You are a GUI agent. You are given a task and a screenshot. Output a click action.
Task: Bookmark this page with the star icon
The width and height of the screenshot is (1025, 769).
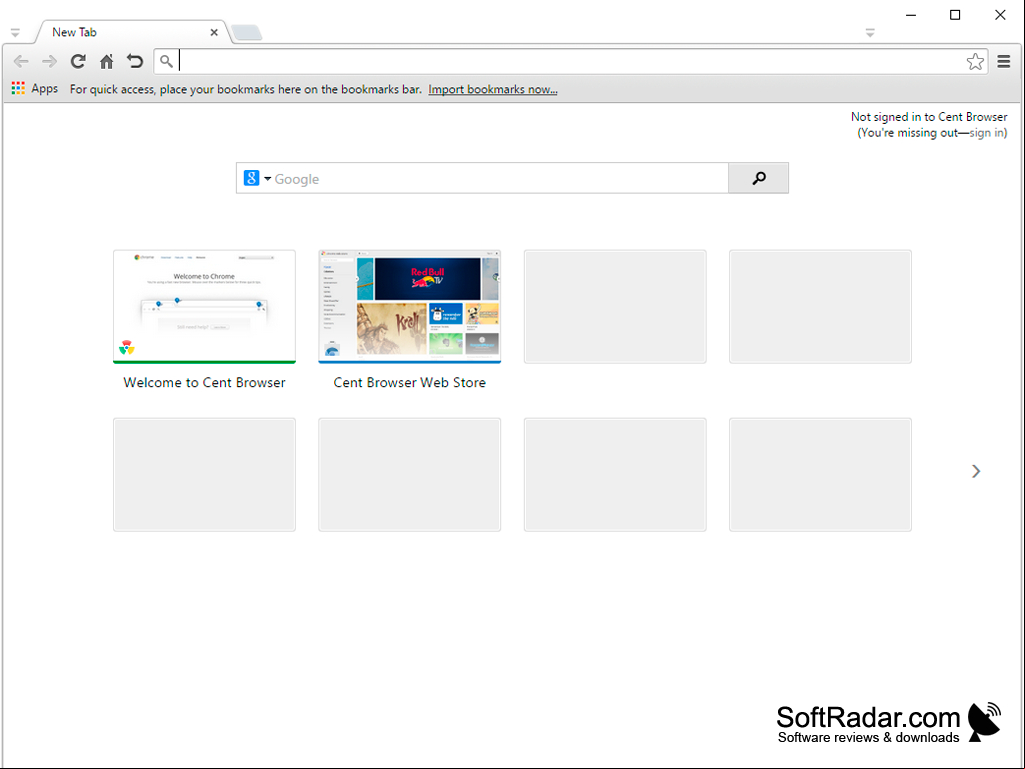[975, 61]
